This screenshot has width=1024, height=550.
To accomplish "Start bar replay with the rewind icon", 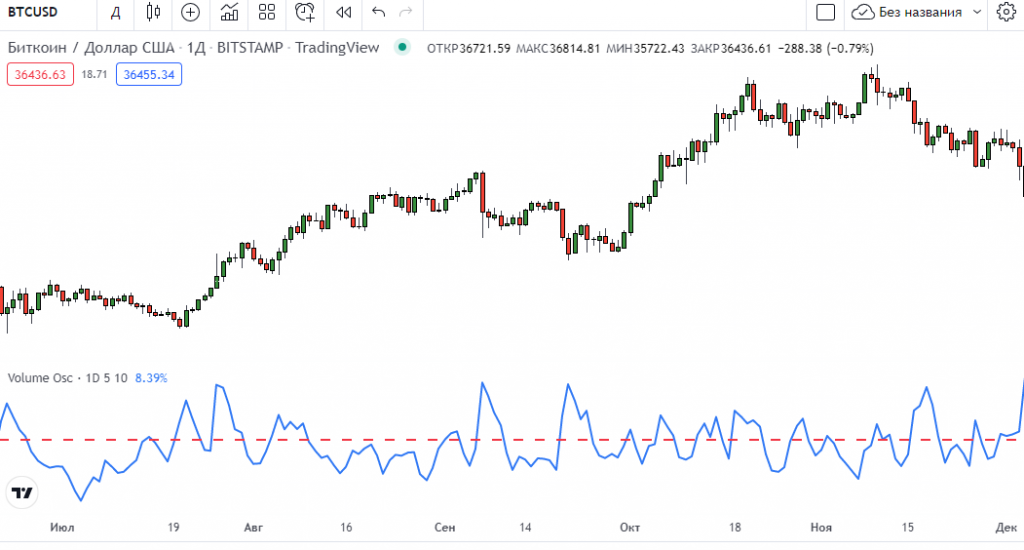I will 344,12.
